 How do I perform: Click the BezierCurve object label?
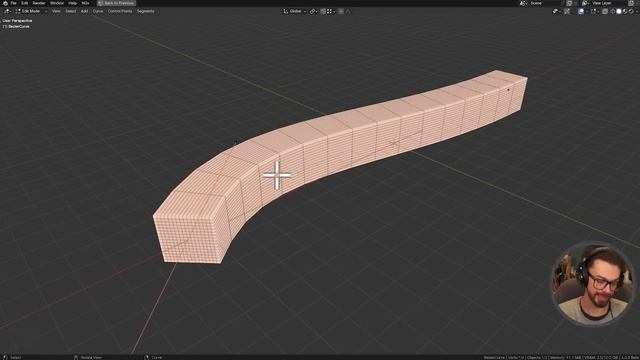click(x=16, y=27)
